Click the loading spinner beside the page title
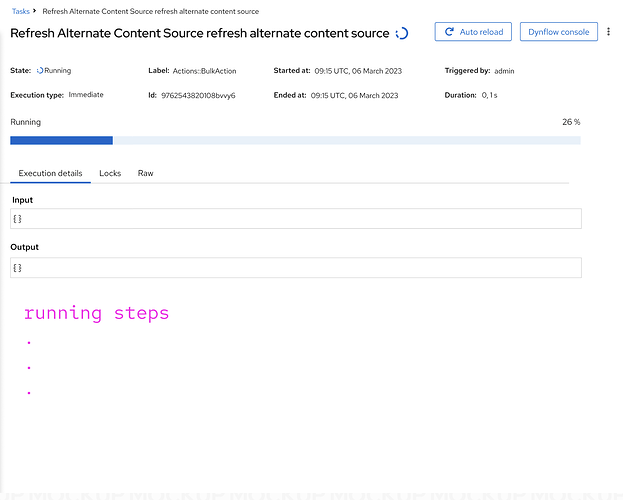 coord(402,33)
